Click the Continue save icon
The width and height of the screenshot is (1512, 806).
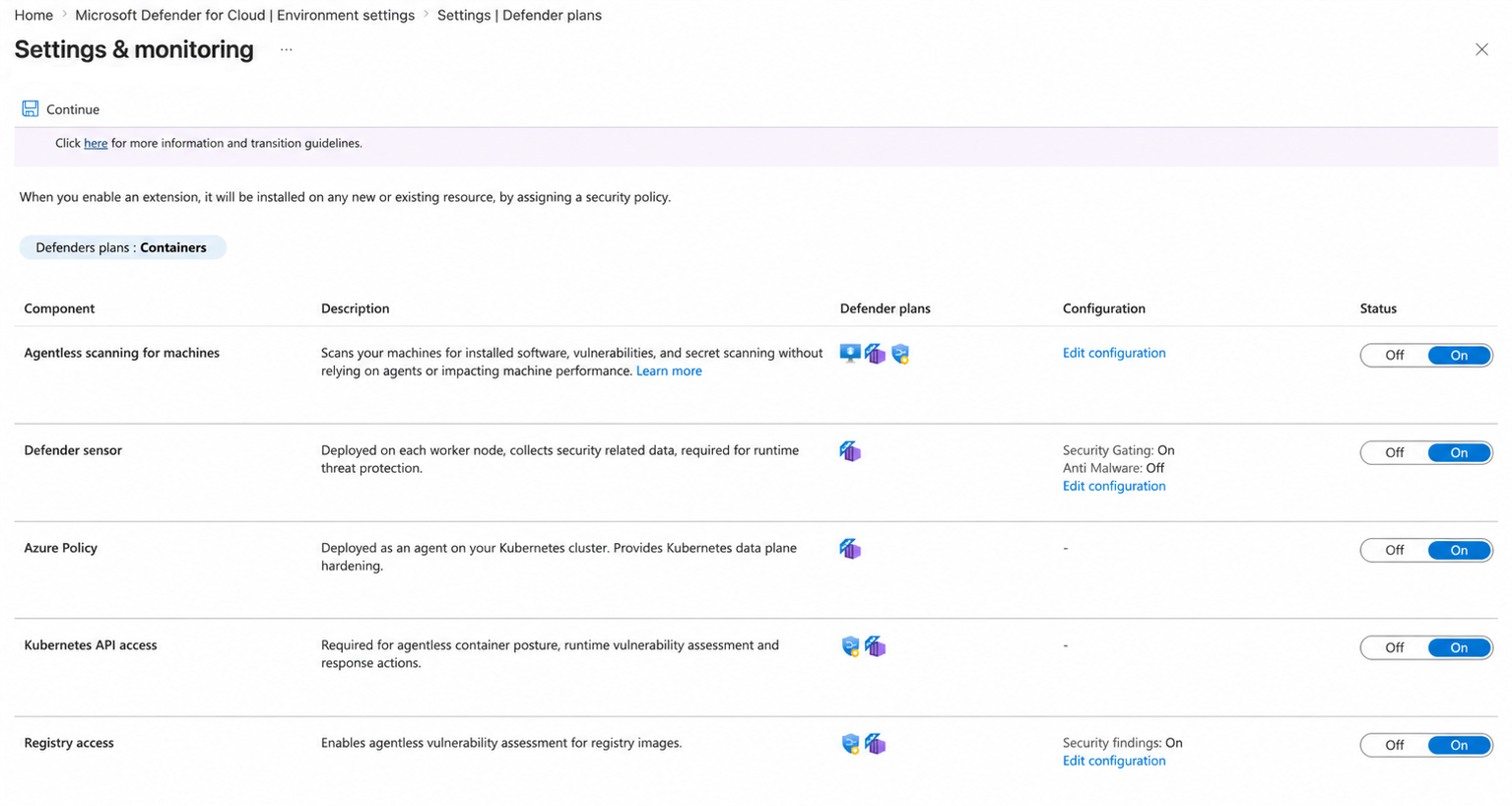click(31, 108)
